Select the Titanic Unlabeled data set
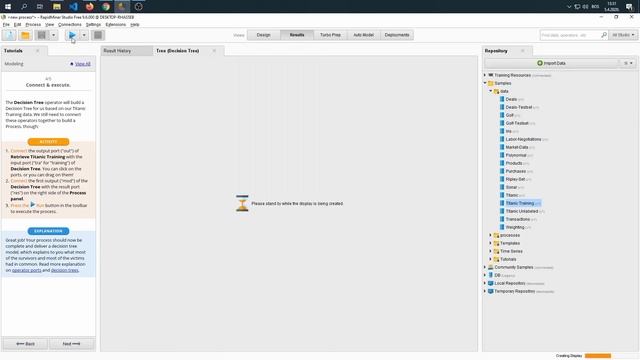 [x=522, y=211]
